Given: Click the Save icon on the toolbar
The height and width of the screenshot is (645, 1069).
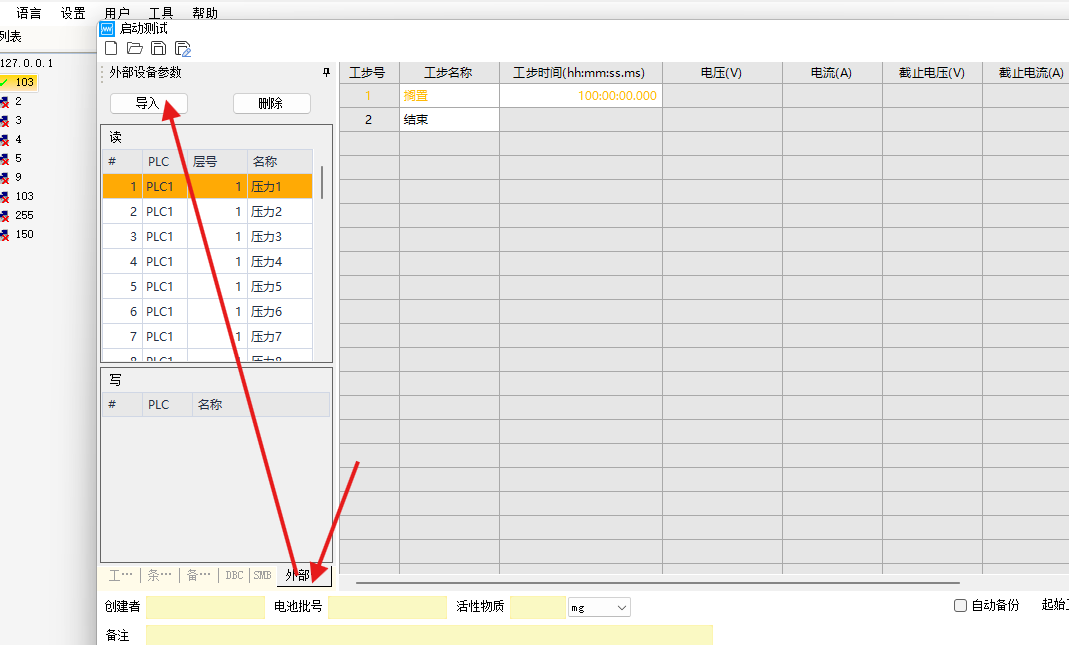Looking at the screenshot, I should point(159,47).
